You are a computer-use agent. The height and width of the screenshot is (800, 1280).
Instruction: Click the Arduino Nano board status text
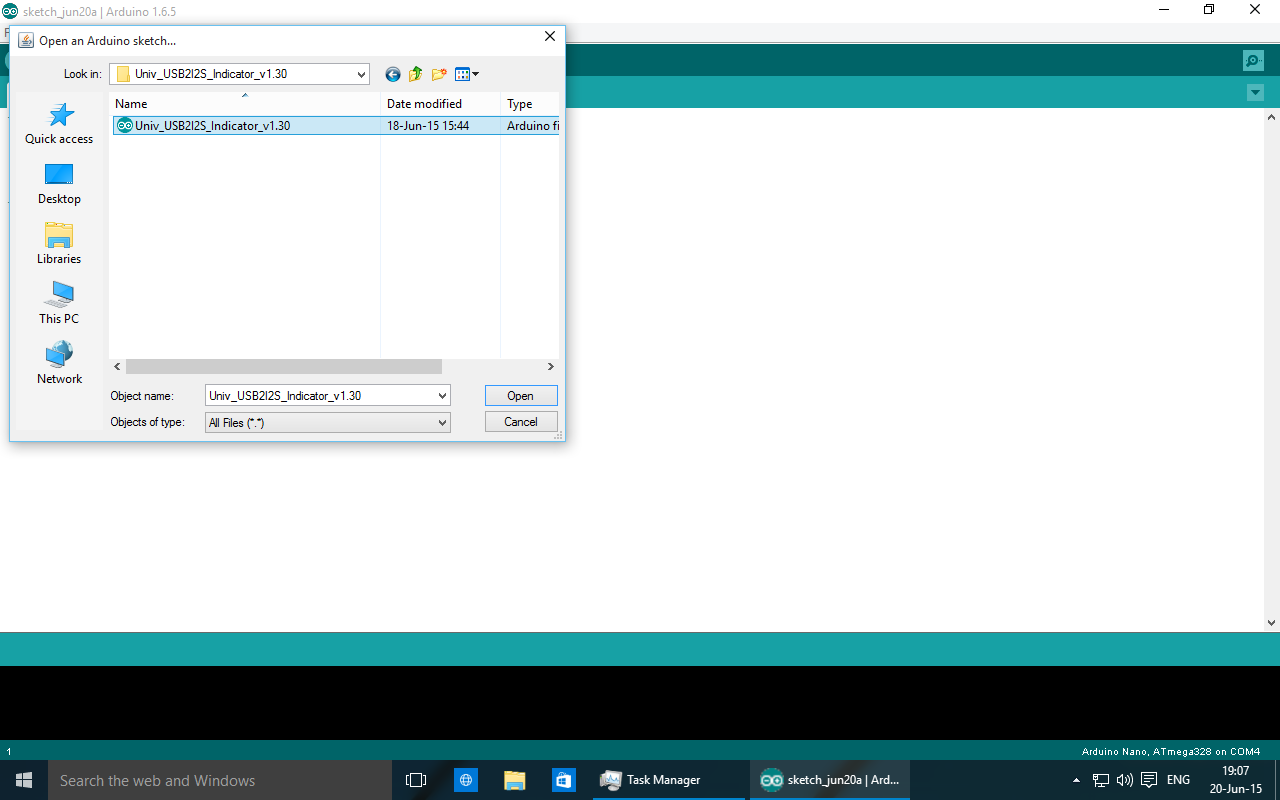[x=1171, y=751]
